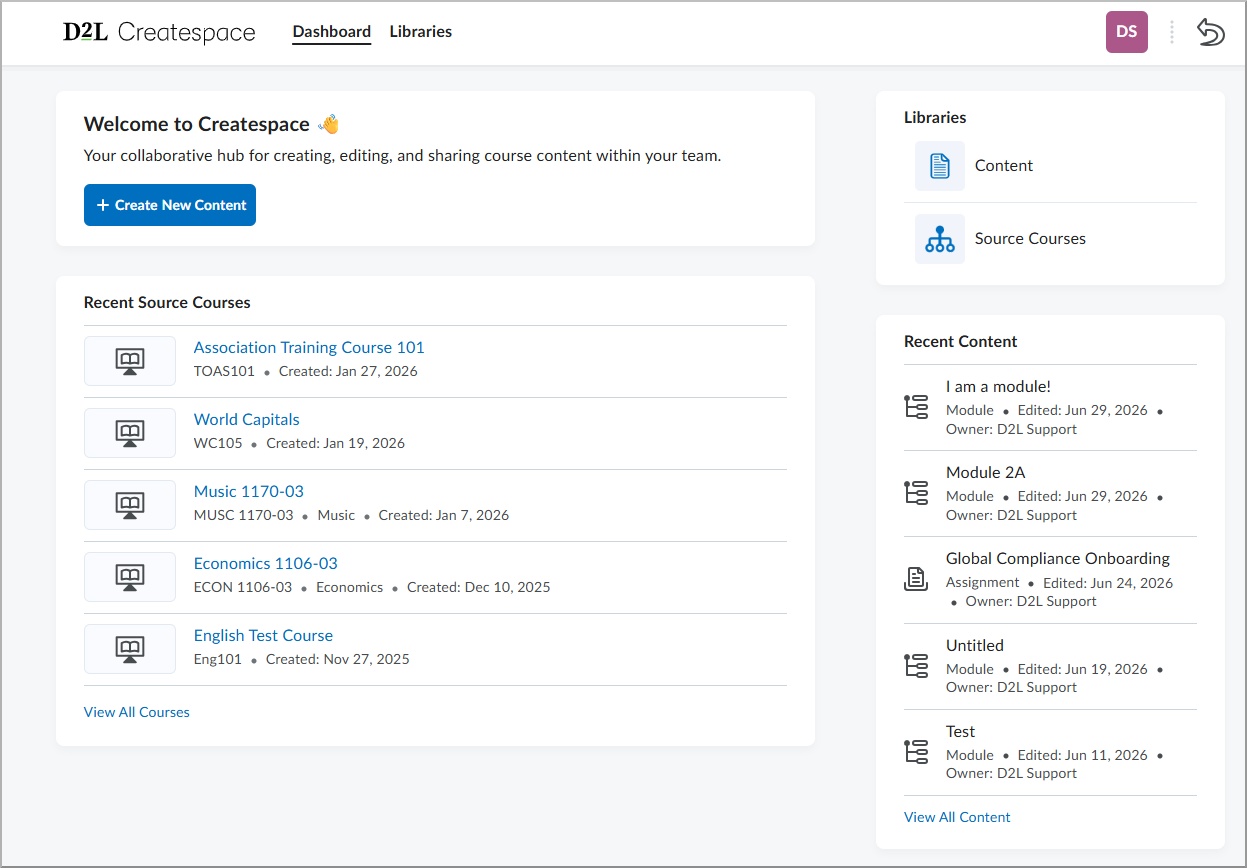Open the Untitled module item
Image resolution: width=1247 pixels, height=868 pixels.
[x=975, y=646]
